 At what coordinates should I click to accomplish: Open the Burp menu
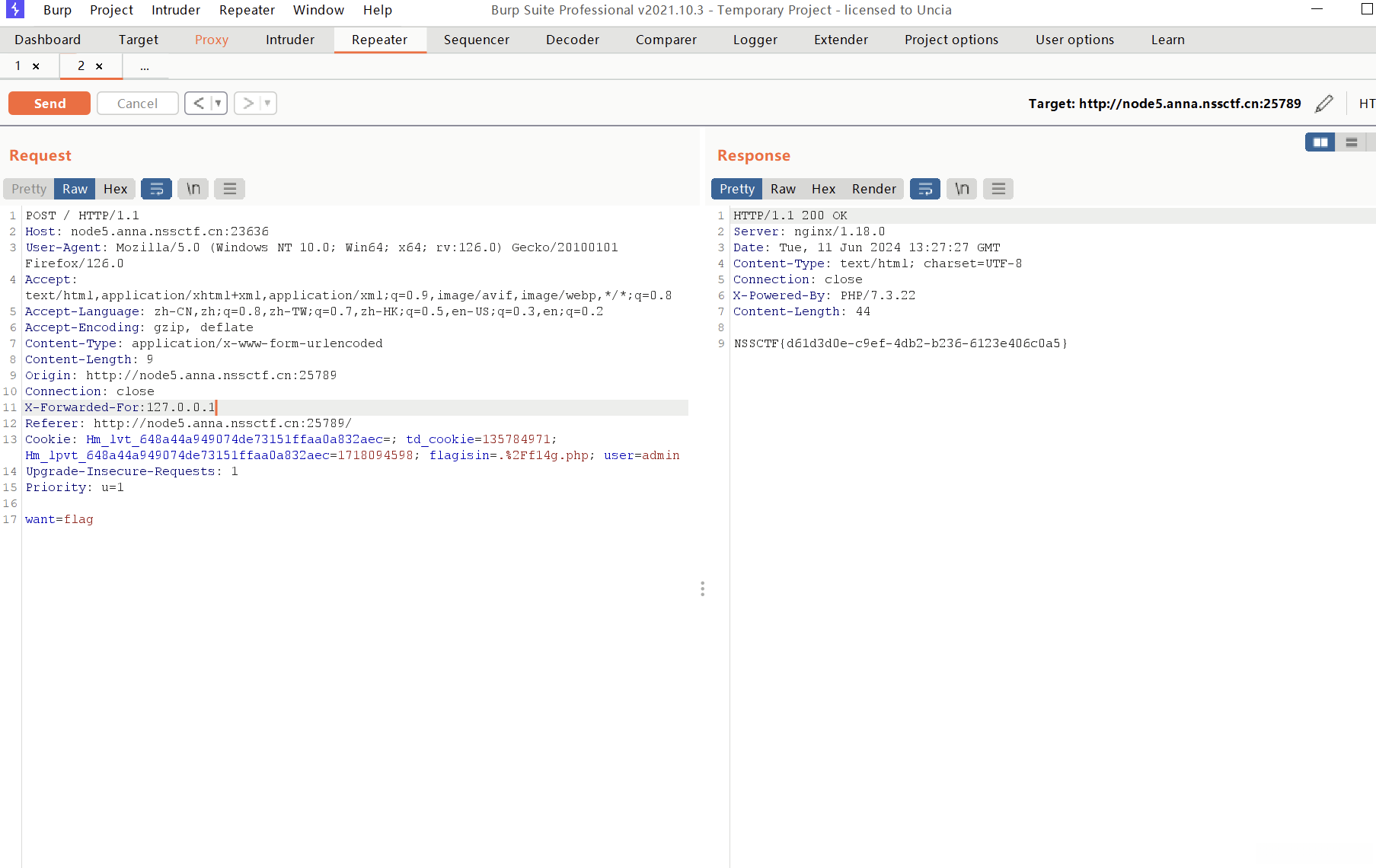click(x=57, y=10)
